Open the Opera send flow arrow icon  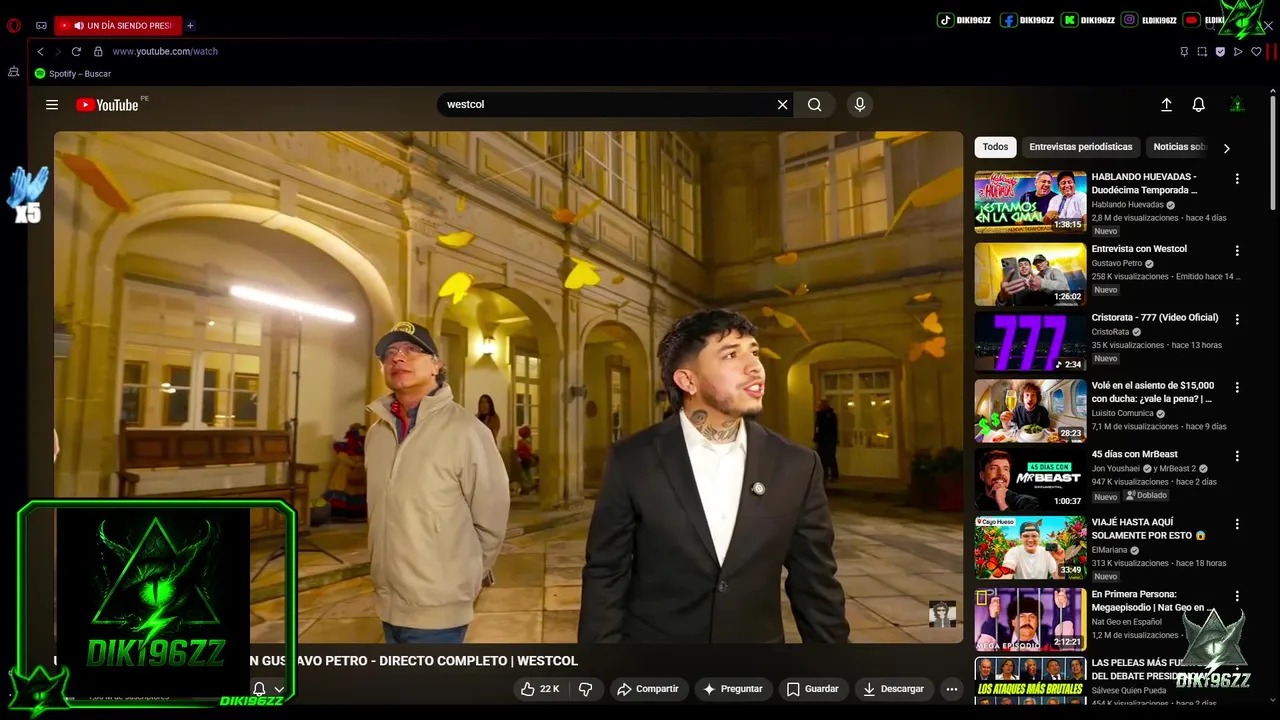[x=1238, y=52]
